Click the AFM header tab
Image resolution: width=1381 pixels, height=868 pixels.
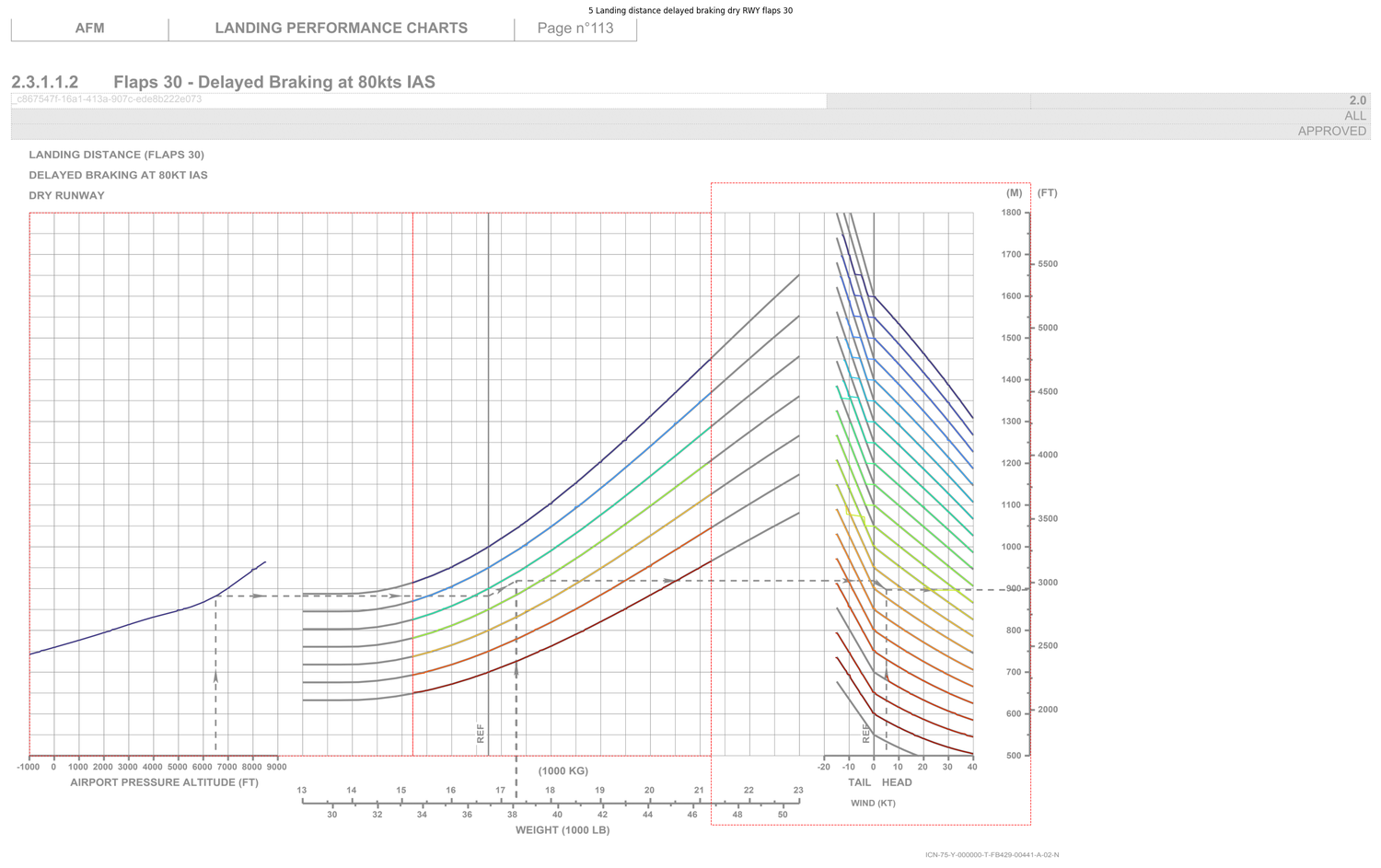coord(89,29)
